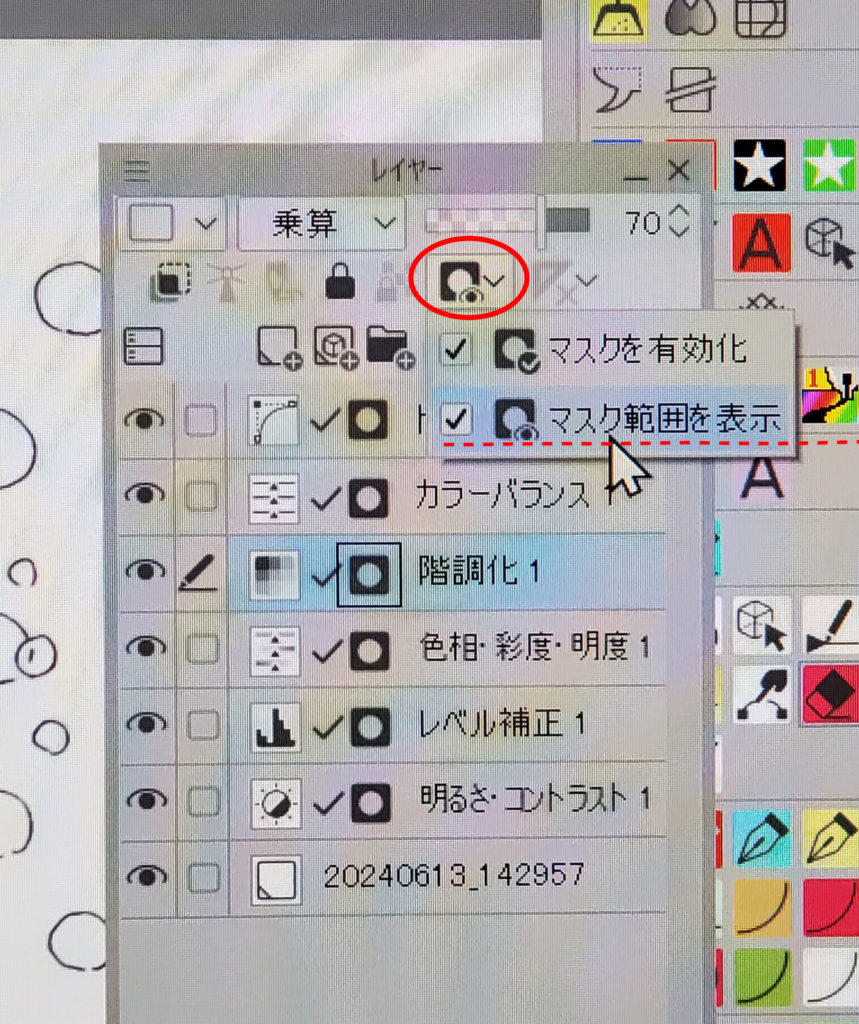Click the two-pane layer view icon

point(143,347)
